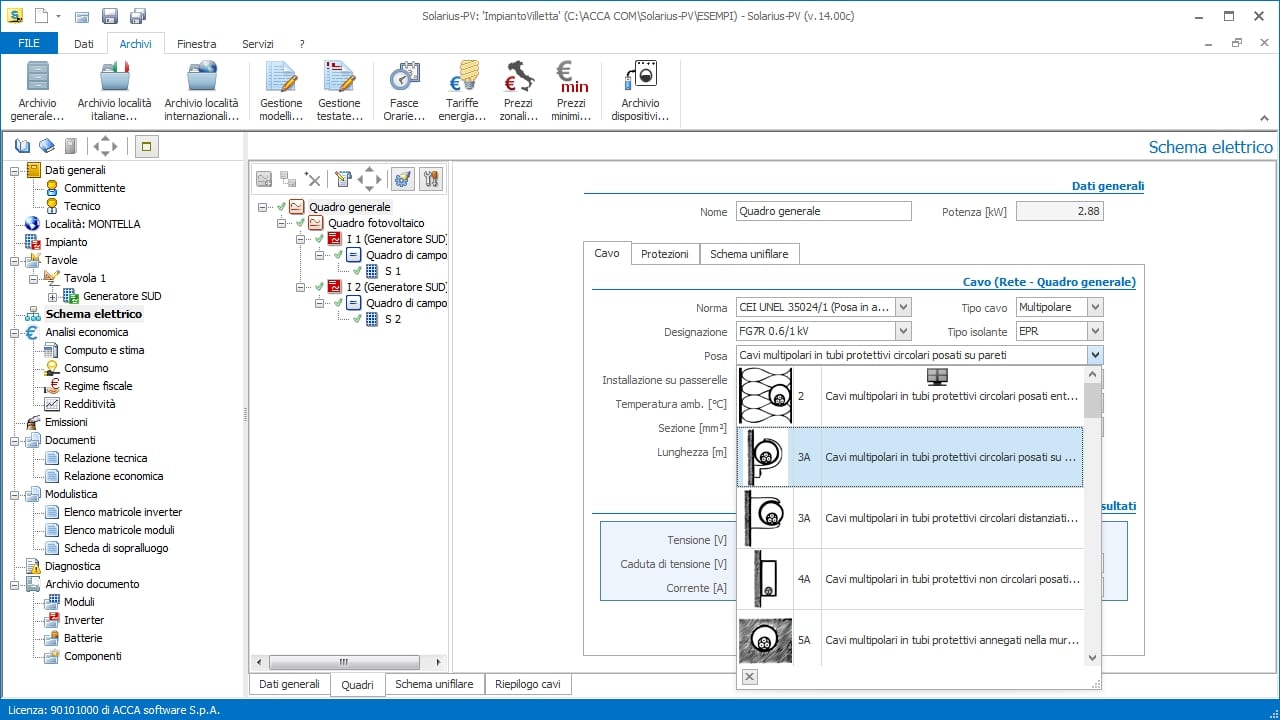Open Archivio località italiane

[112, 88]
